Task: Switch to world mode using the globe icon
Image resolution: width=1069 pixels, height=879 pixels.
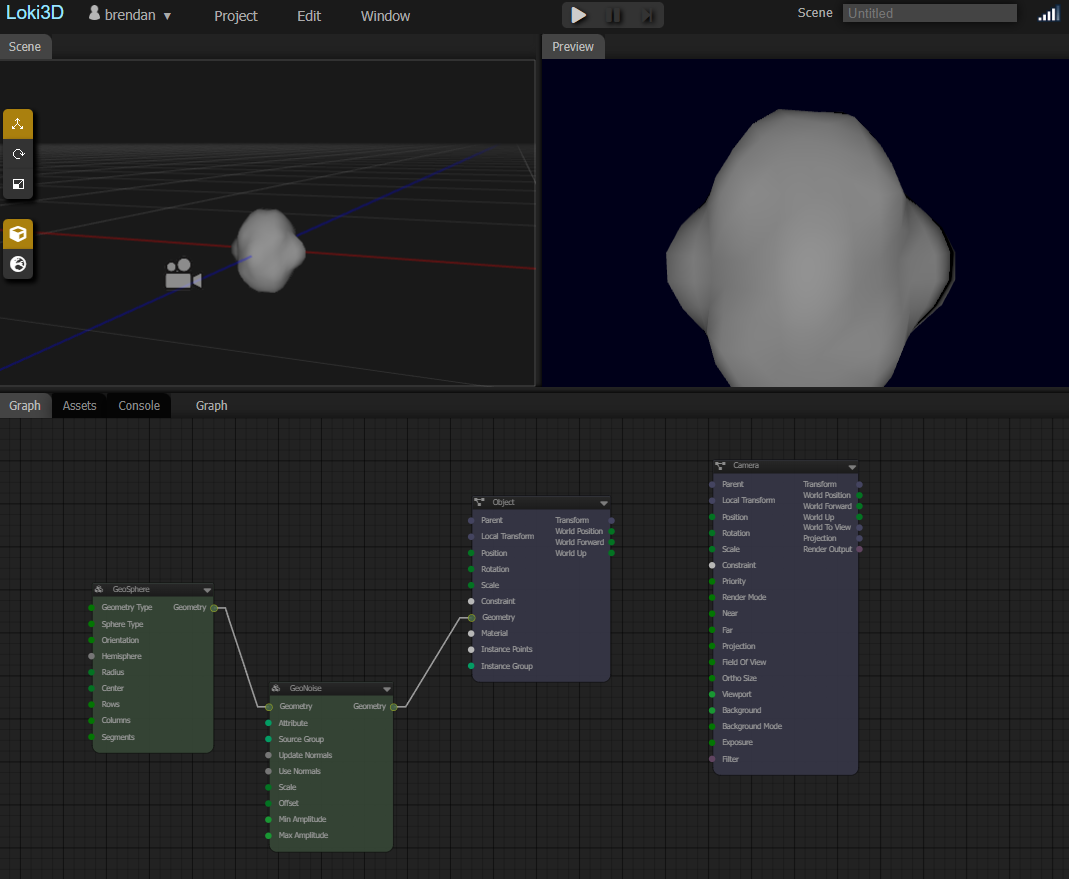Action: [17, 264]
